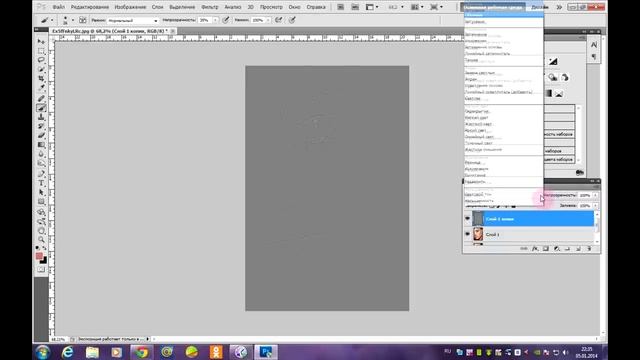This screenshot has height=360, width=640.
Task: Open the Изображение menu
Action: (x=130, y=7)
